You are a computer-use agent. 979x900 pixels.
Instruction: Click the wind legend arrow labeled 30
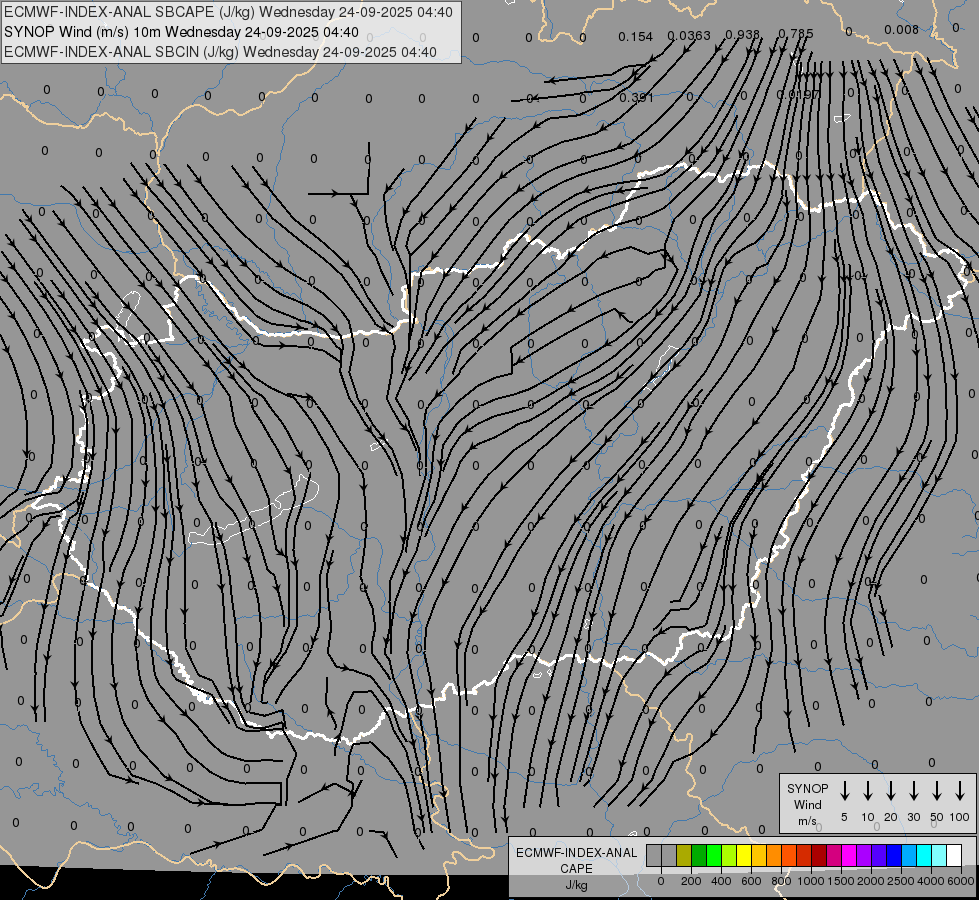[x=913, y=790]
